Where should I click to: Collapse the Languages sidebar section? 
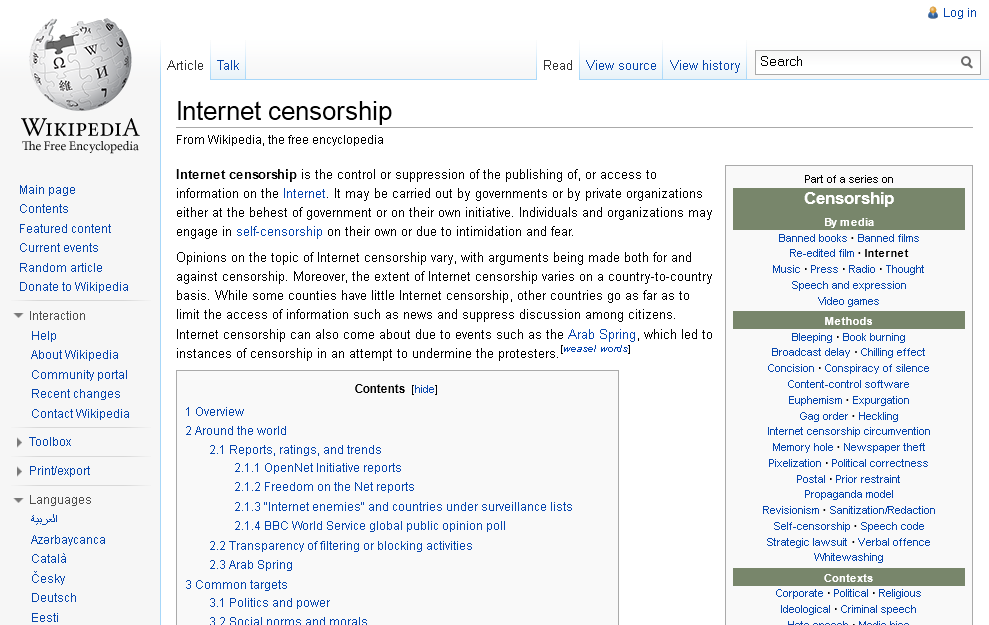tap(18, 499)
